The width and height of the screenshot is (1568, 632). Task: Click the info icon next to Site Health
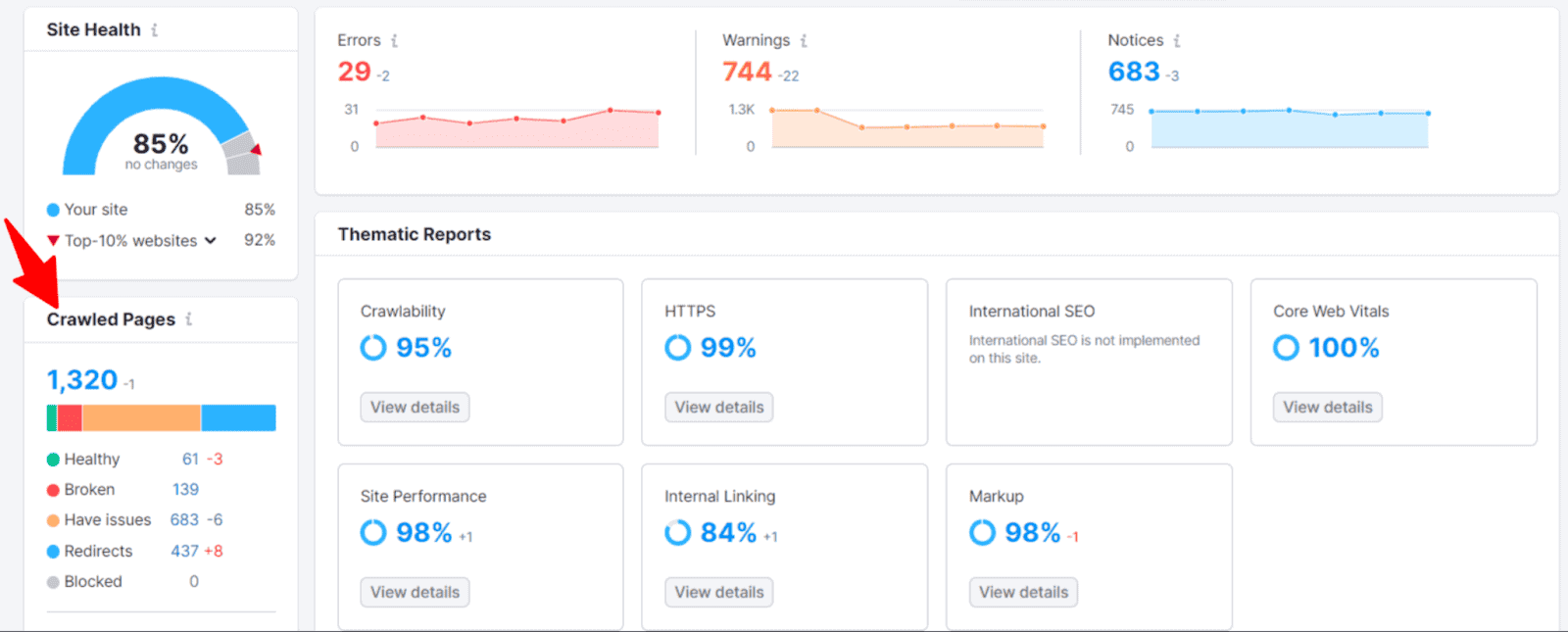pos(154,30)
